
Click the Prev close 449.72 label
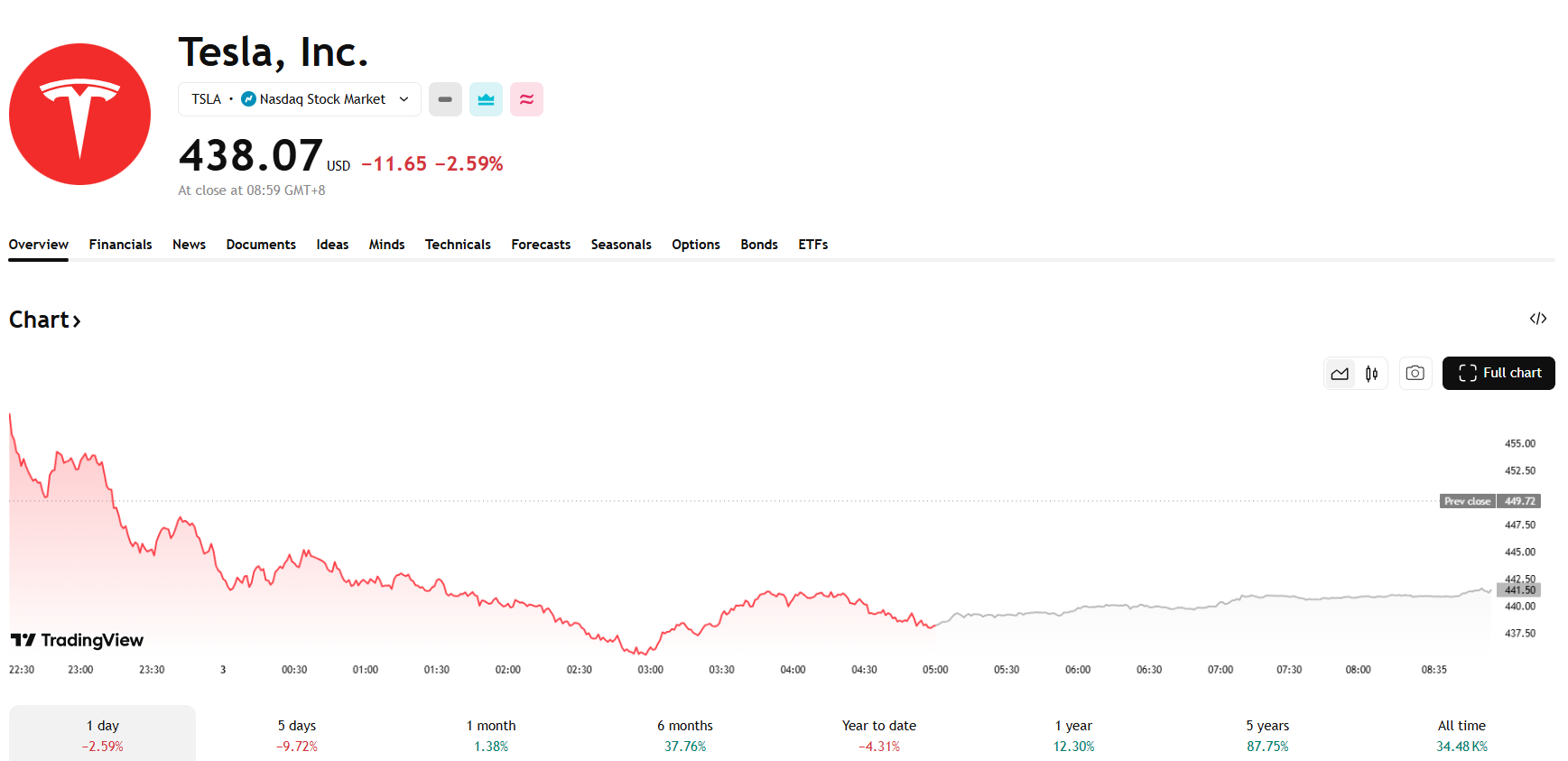(1490, 501)
